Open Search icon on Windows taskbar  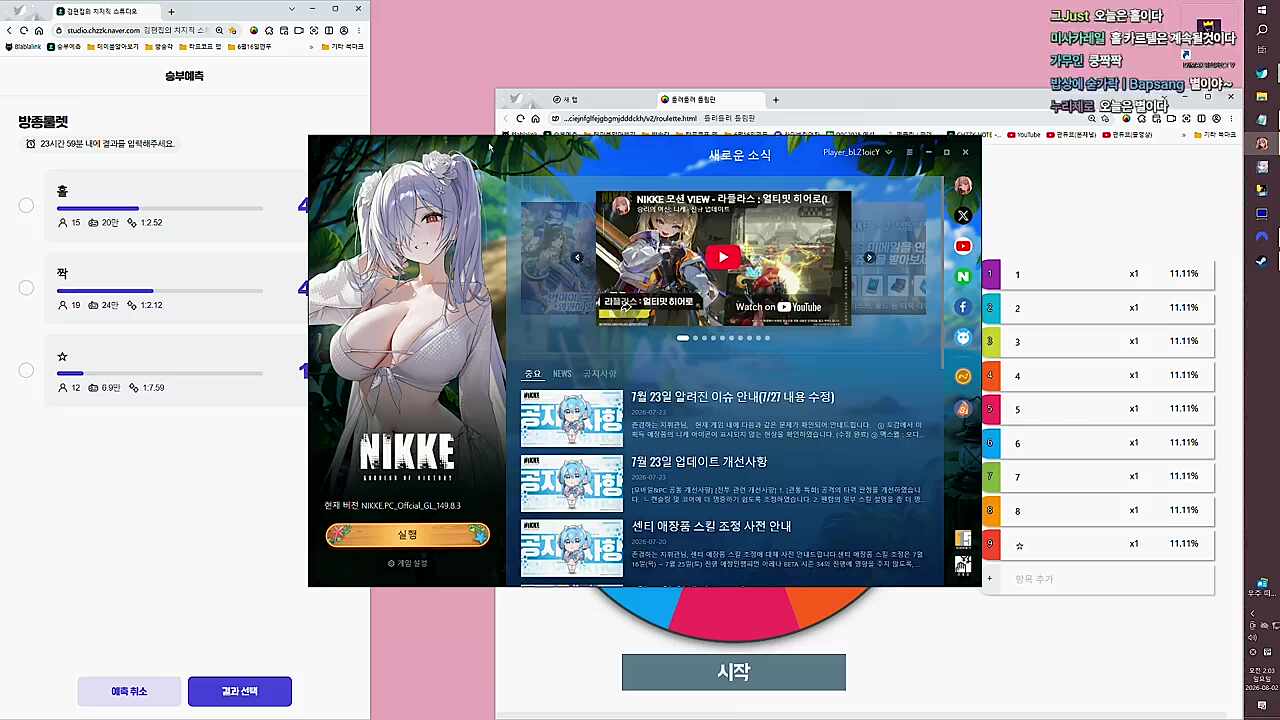point(1262,30)
